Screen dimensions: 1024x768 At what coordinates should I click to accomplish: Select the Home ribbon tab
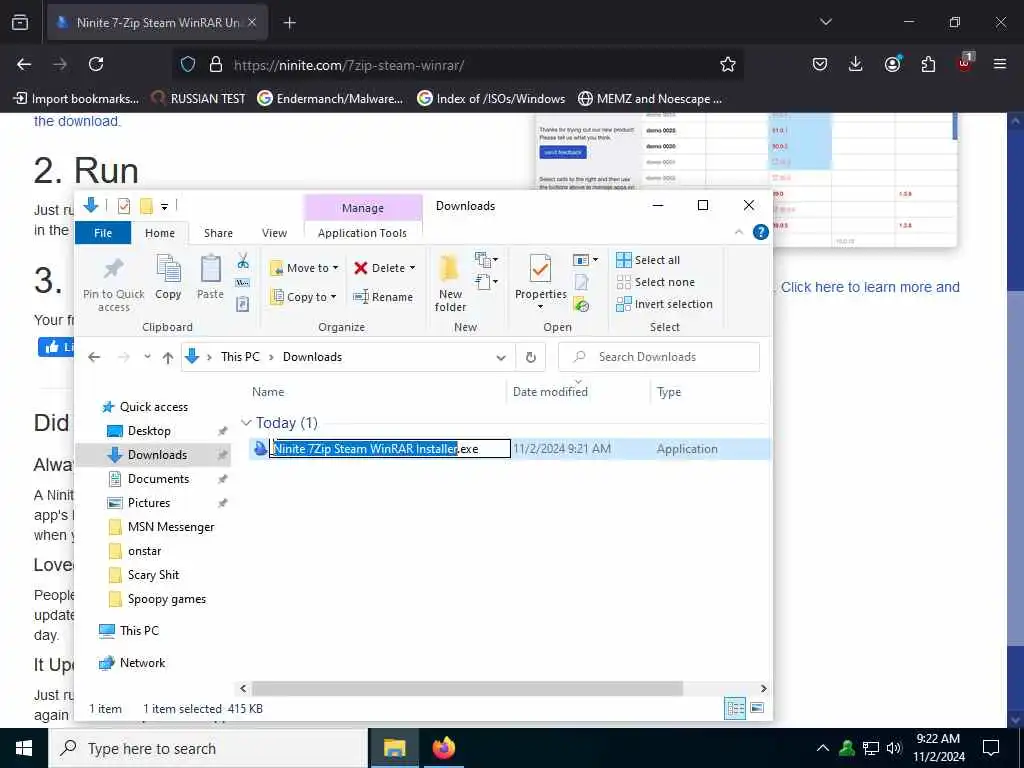[x=160, y=233]
